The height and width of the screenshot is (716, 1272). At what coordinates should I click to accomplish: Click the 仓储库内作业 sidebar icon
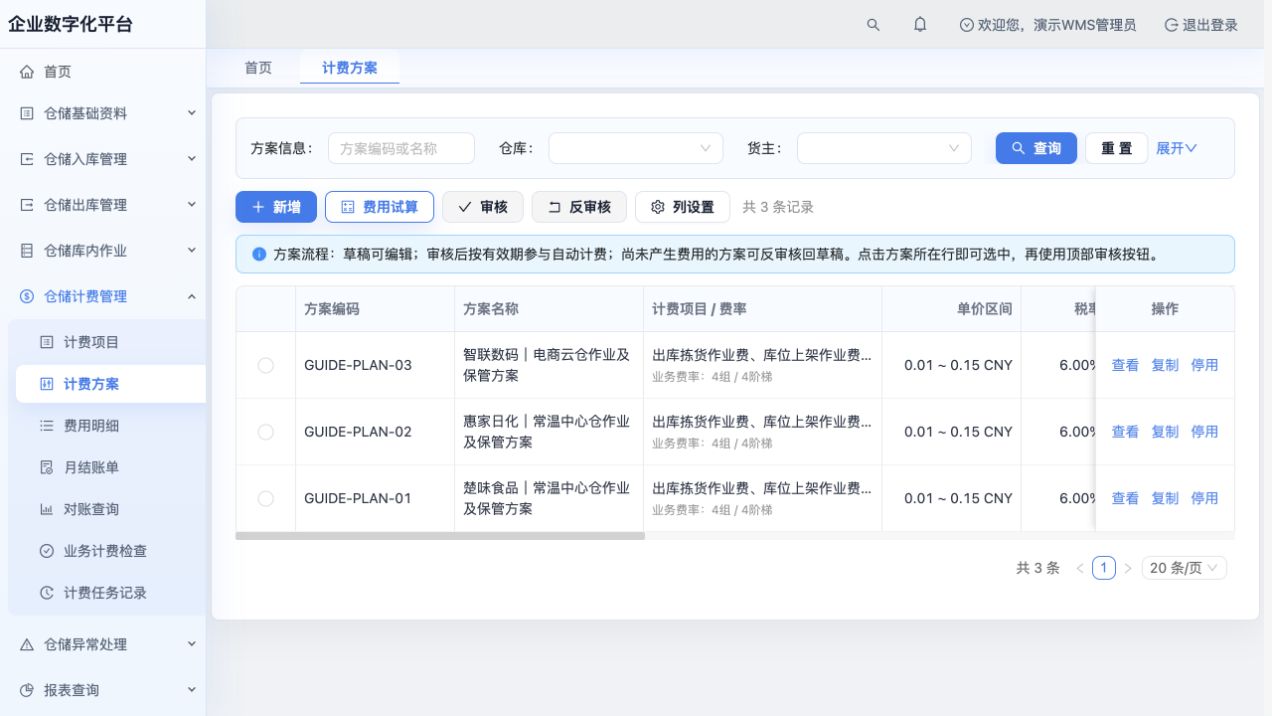(27, 251)
